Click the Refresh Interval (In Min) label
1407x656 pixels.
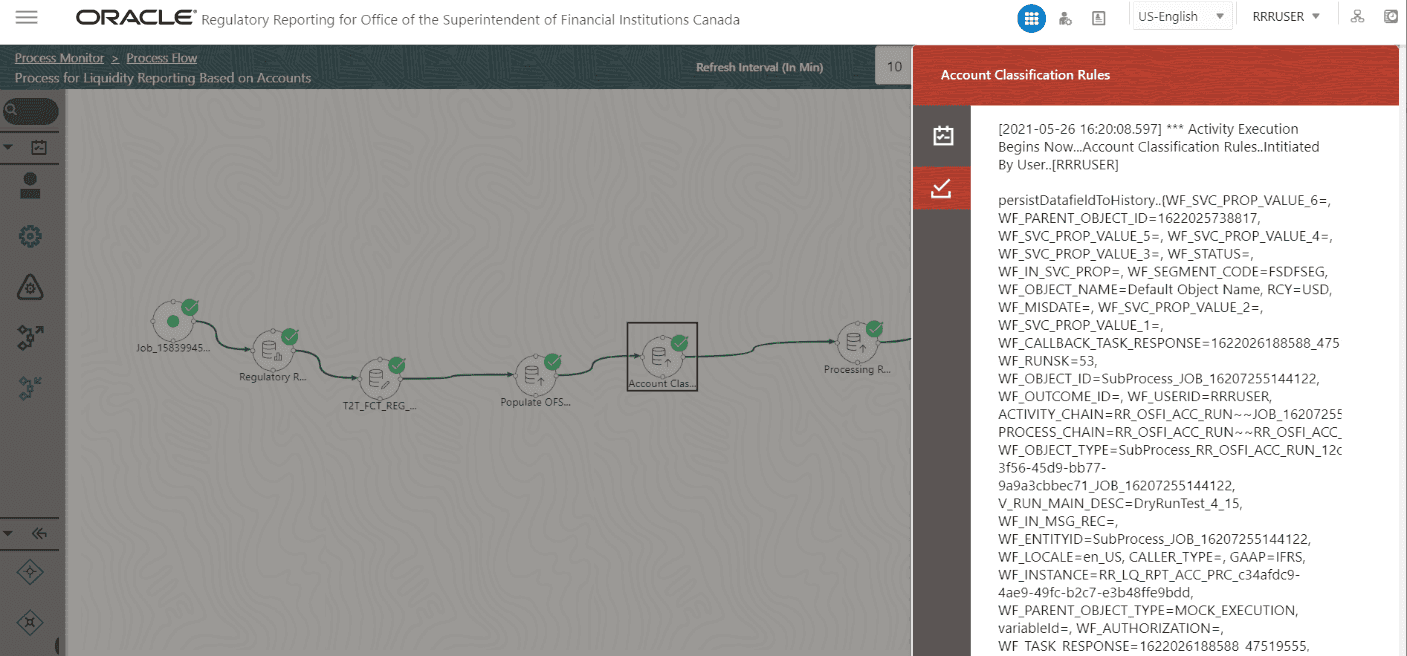(759, 67)
